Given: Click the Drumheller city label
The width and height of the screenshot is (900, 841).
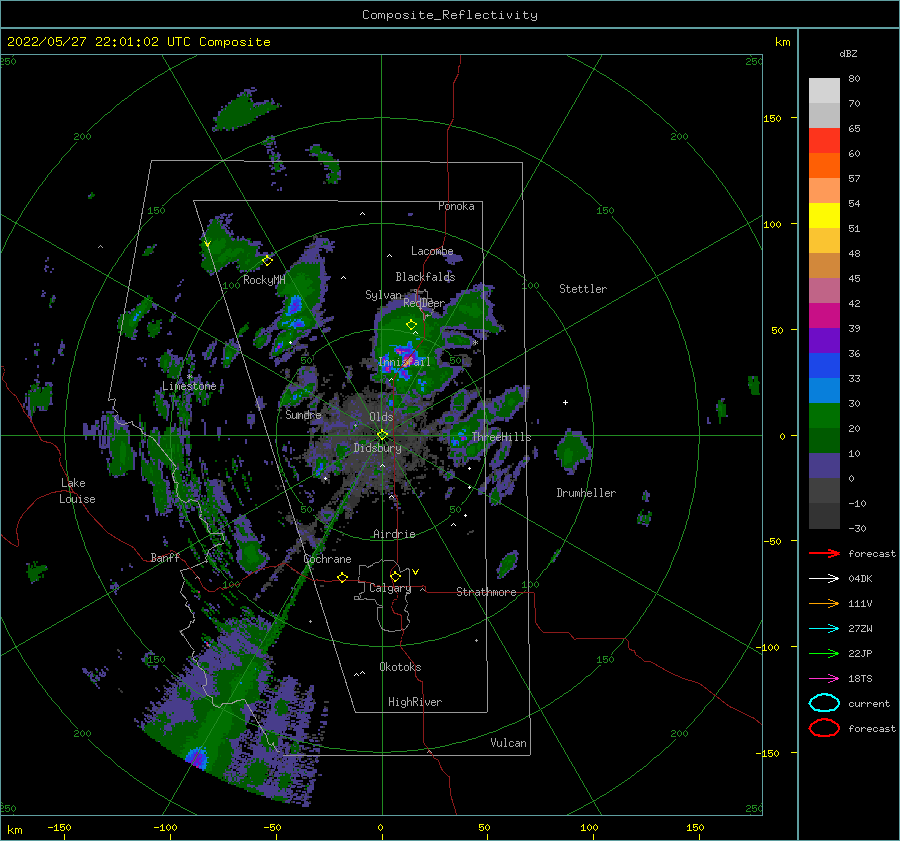Looking at the screenshot, I should (586, 493).
